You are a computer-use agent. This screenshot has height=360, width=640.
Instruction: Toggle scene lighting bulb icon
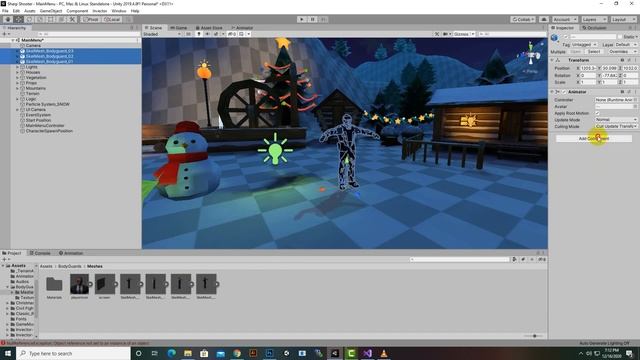click(199, 34)
